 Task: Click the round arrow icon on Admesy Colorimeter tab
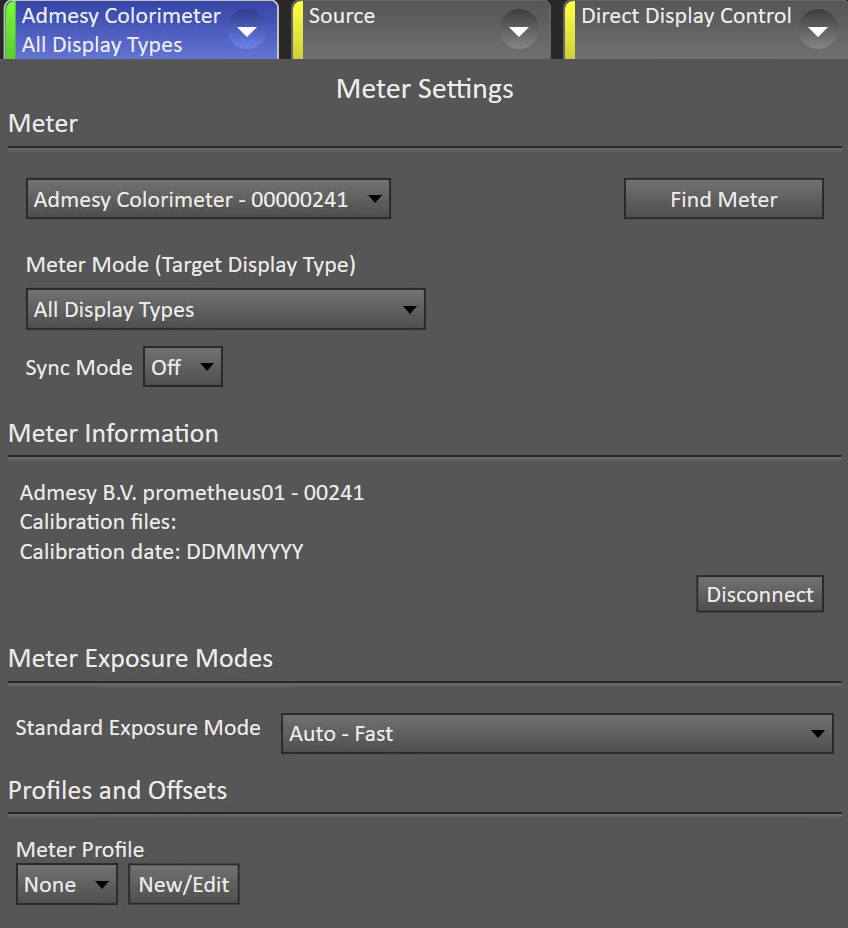pyautogui.click(x=247, y=30)
